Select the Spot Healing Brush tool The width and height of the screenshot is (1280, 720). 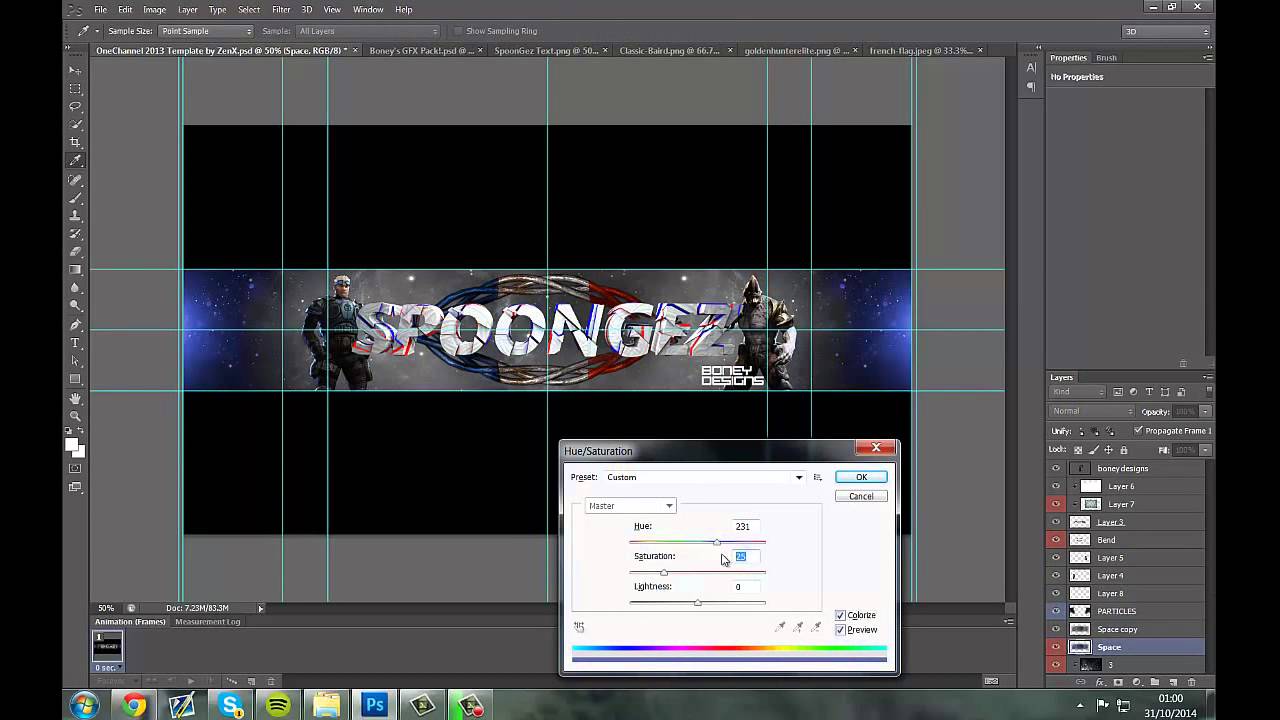click(x=75, y=180)
